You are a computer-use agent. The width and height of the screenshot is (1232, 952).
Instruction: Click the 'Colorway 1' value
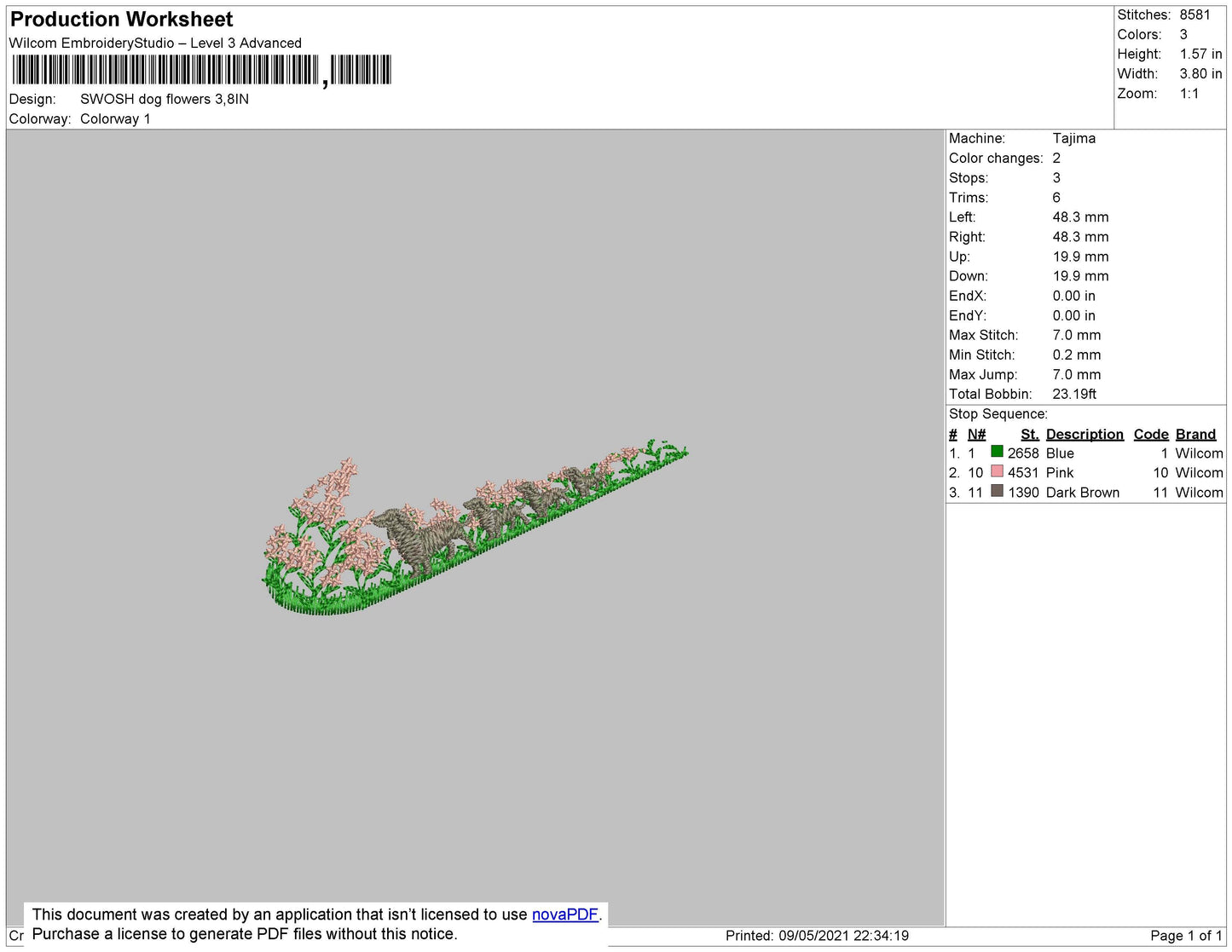coord(115,118)
